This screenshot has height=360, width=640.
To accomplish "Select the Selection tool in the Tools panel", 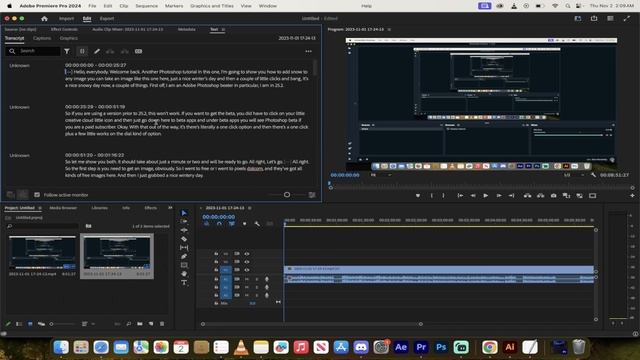I will (184, 213).
